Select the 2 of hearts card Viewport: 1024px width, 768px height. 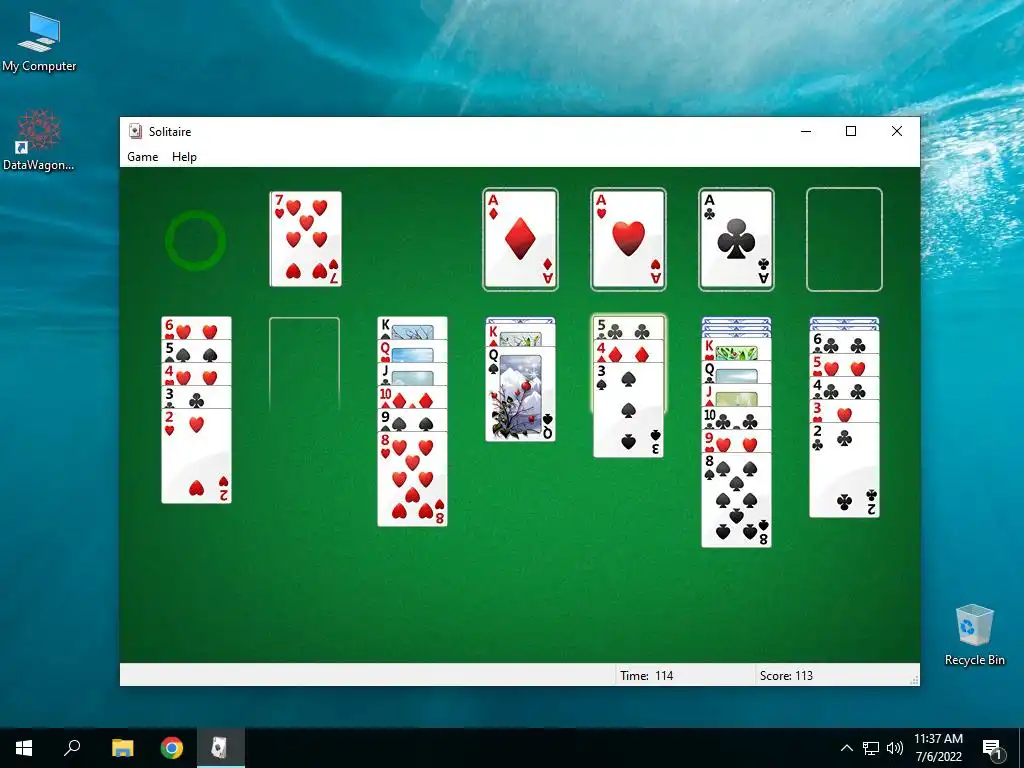click(197, 456)
